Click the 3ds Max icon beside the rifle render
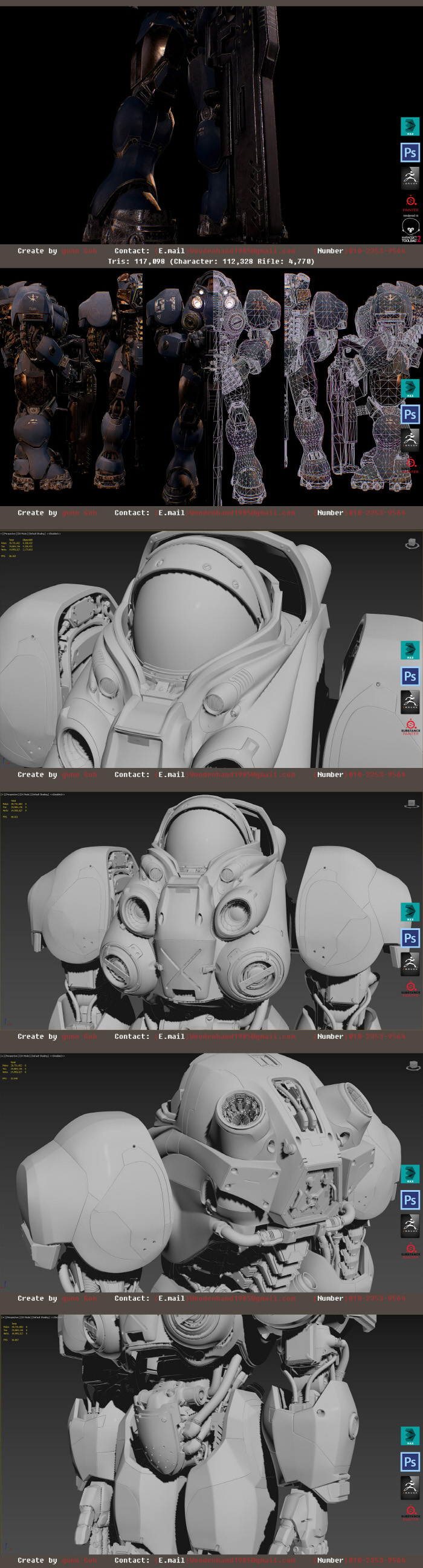This screenshot has width=423, height=1568. pos(410,126)
